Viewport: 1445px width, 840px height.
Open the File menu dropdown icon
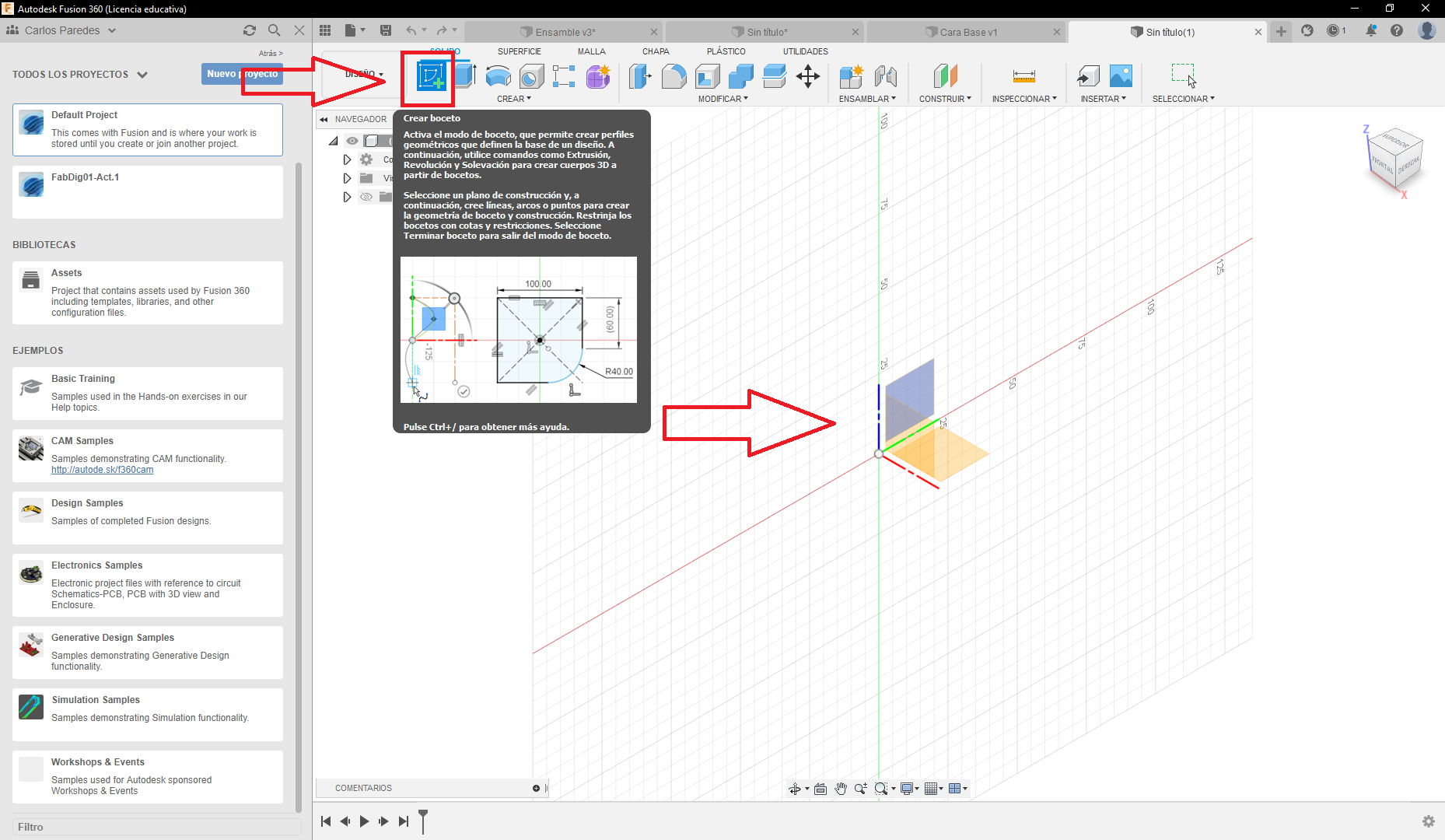coord(355,30)
